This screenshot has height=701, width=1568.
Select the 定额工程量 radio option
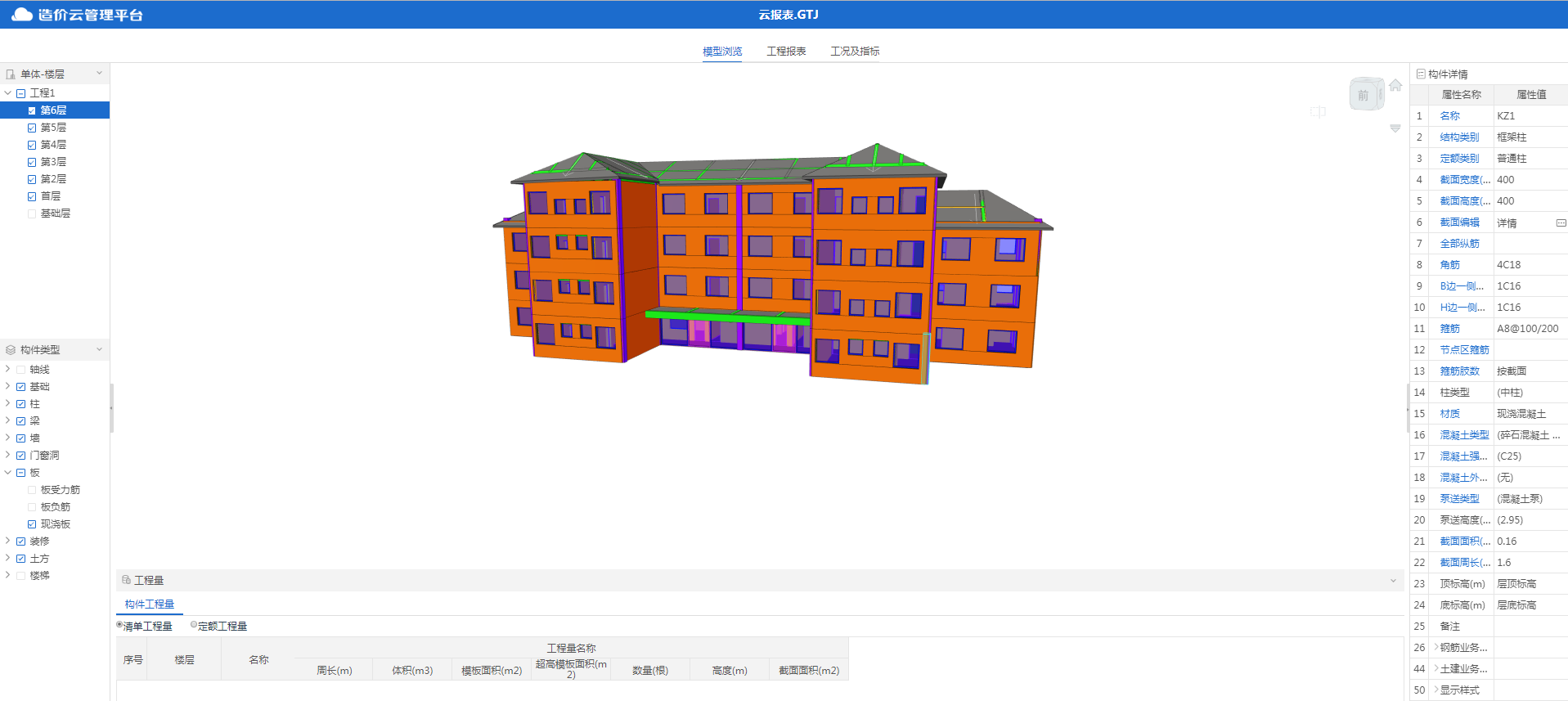point(194,625)
